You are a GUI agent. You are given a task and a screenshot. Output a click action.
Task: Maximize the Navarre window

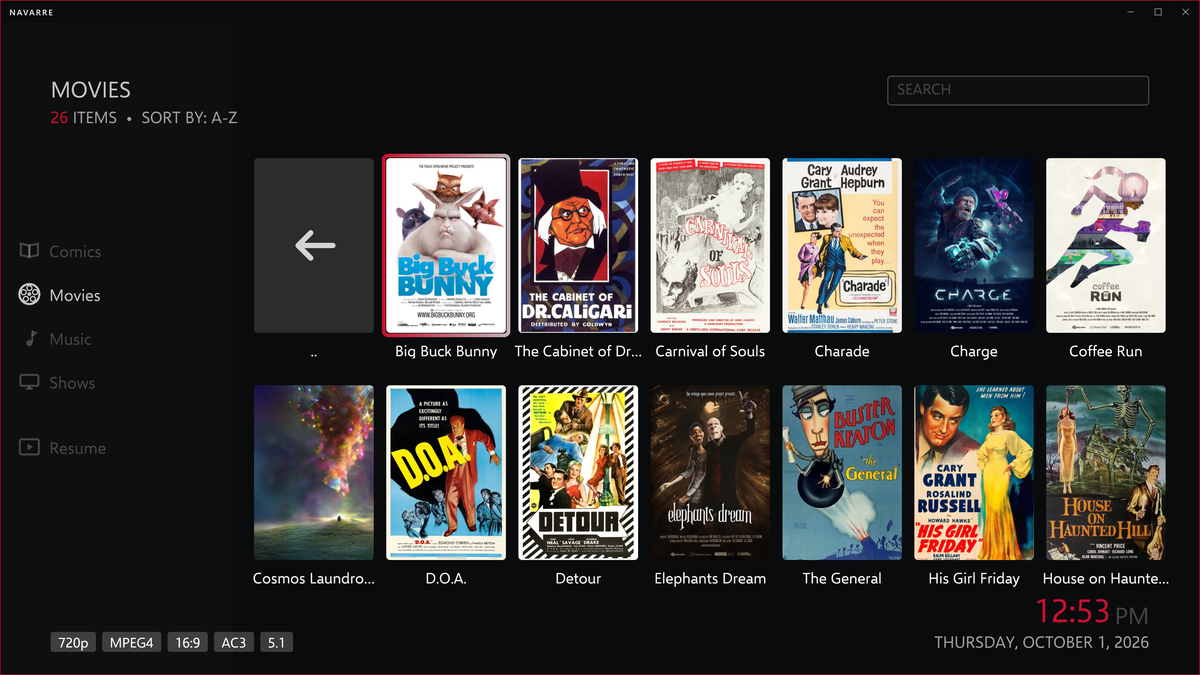pos(1158,12)
